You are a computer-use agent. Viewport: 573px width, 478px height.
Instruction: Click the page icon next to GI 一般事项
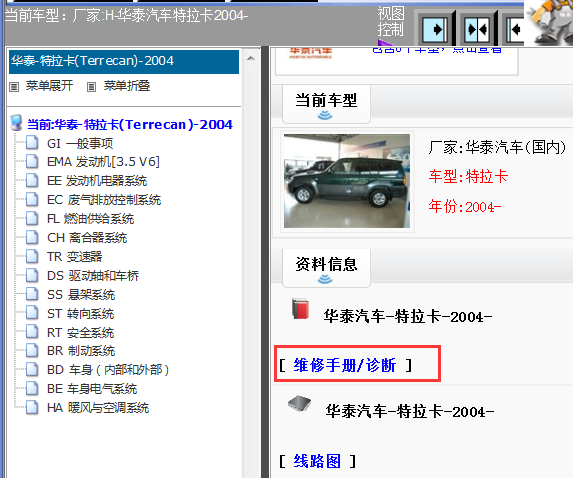[32, 143]
